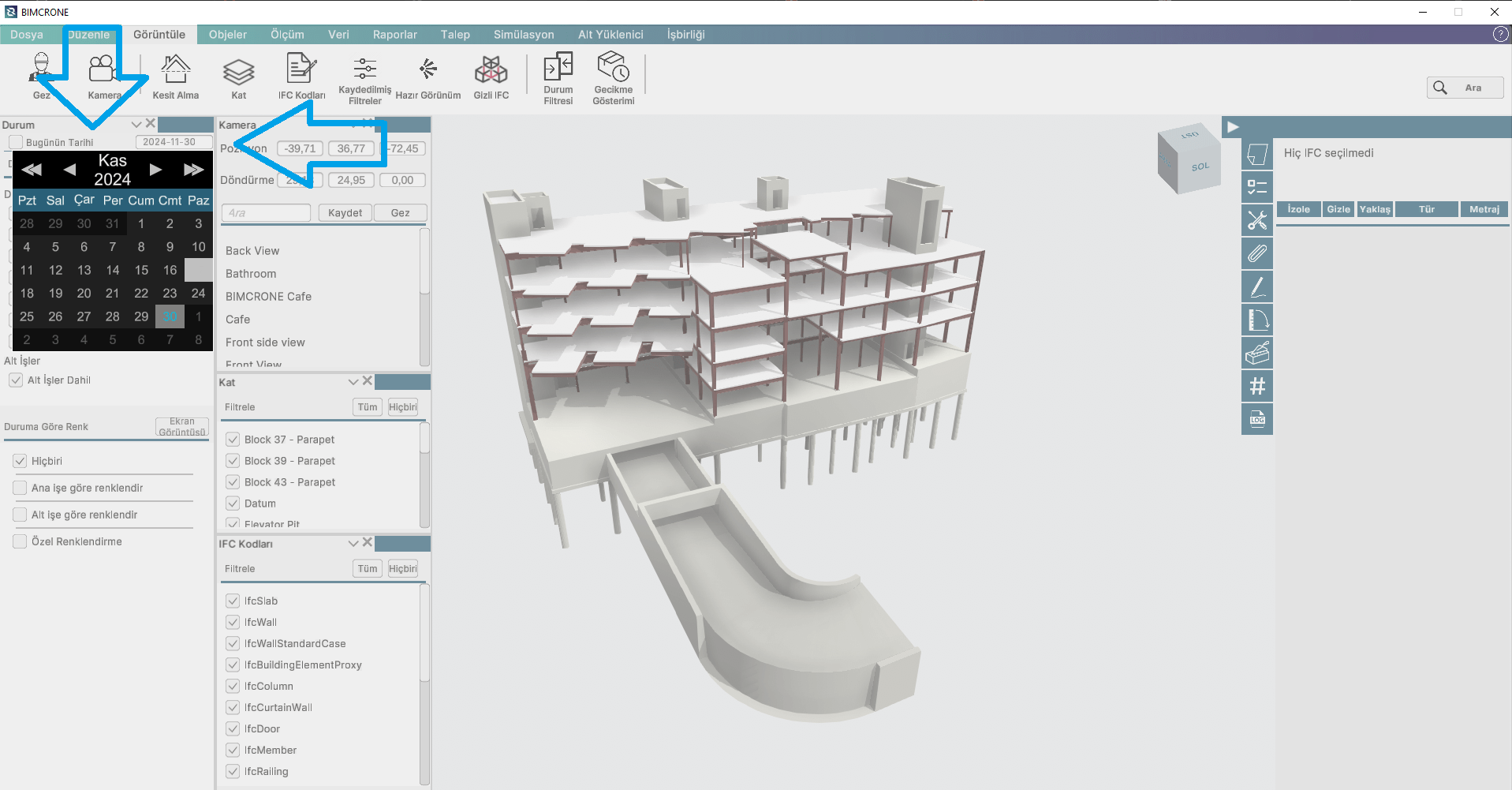
Task: Enable the Bugünün Tarihi checkbox
Action: point(17,142)
